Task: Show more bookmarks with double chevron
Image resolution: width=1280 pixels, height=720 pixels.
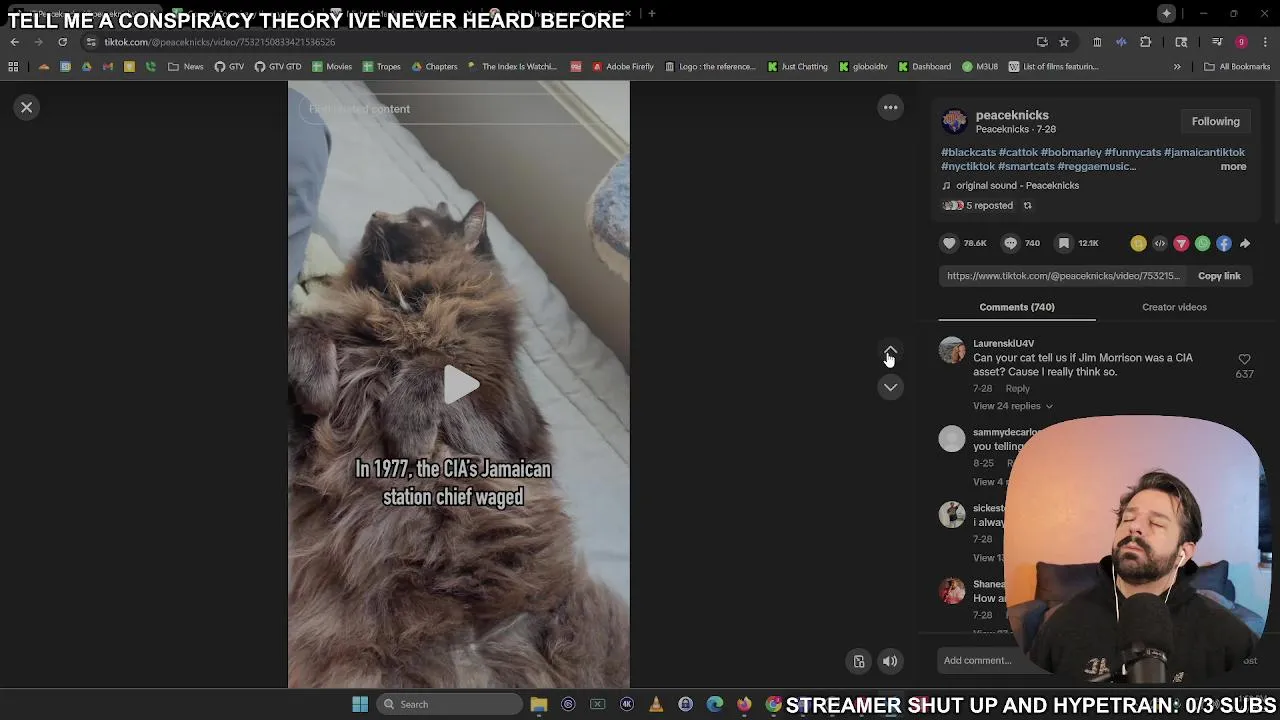Action: click(x=1177, y=67)
